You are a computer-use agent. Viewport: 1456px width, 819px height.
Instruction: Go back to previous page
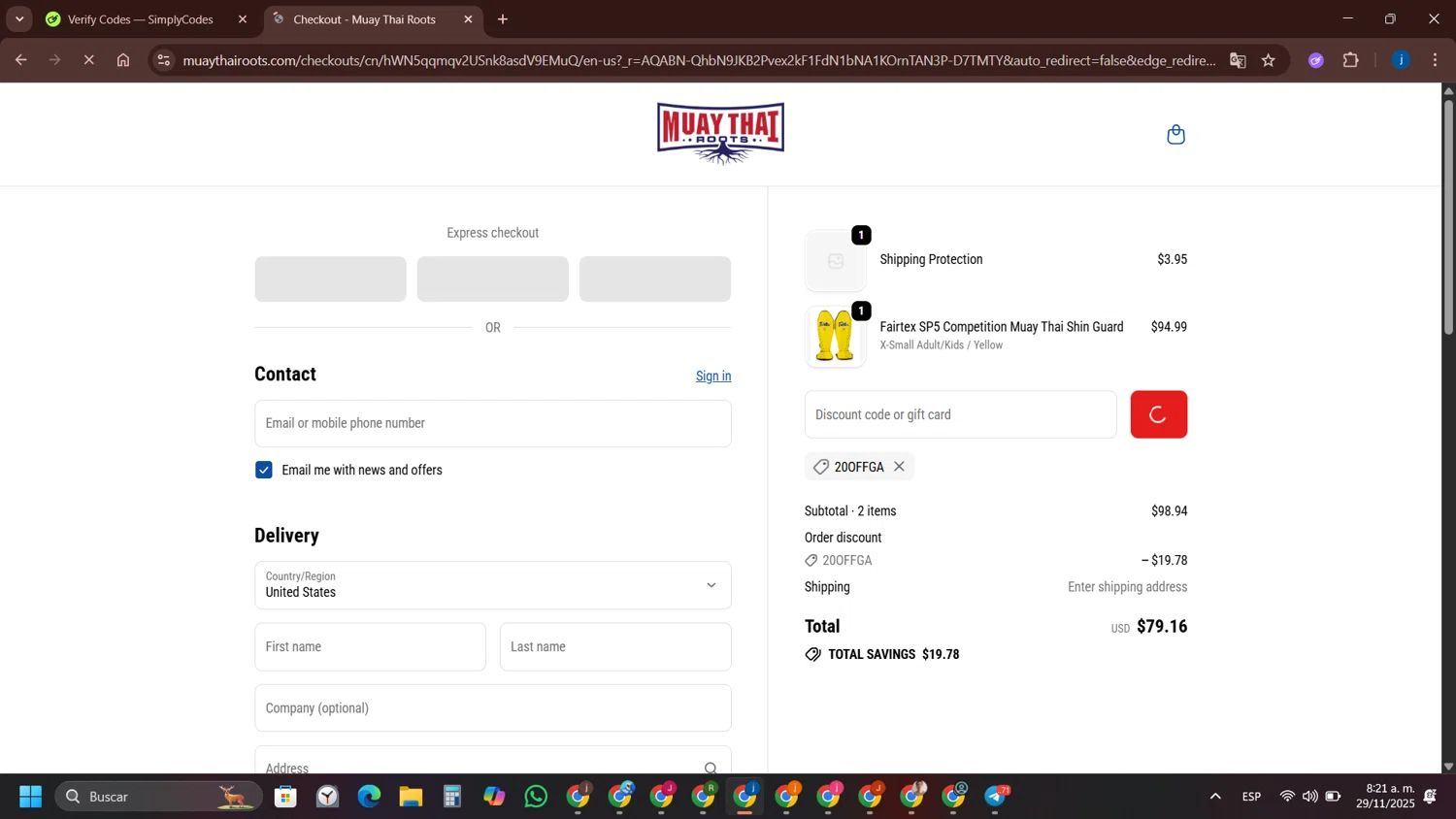[x=20, y=60]
